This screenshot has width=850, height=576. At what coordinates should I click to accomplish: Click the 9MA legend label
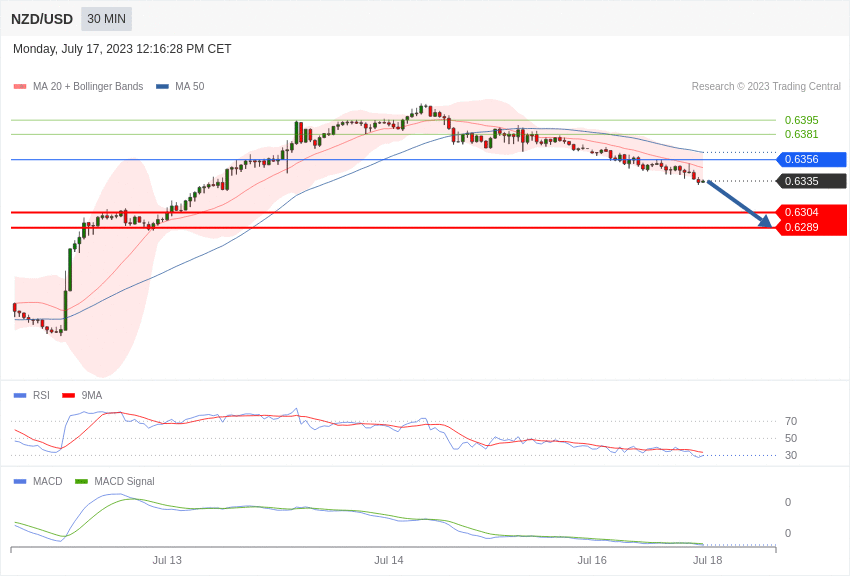92,396
